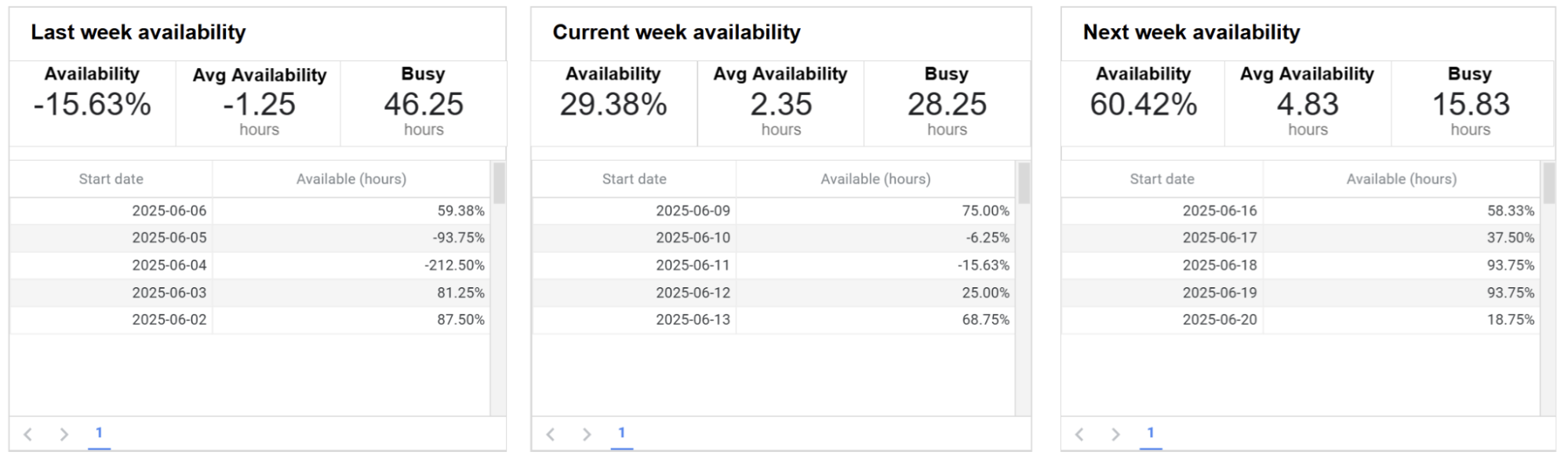1568x463 pixels.
Task: Click the -15.63% Last week Availability scorecard
Action: point(93,104)
